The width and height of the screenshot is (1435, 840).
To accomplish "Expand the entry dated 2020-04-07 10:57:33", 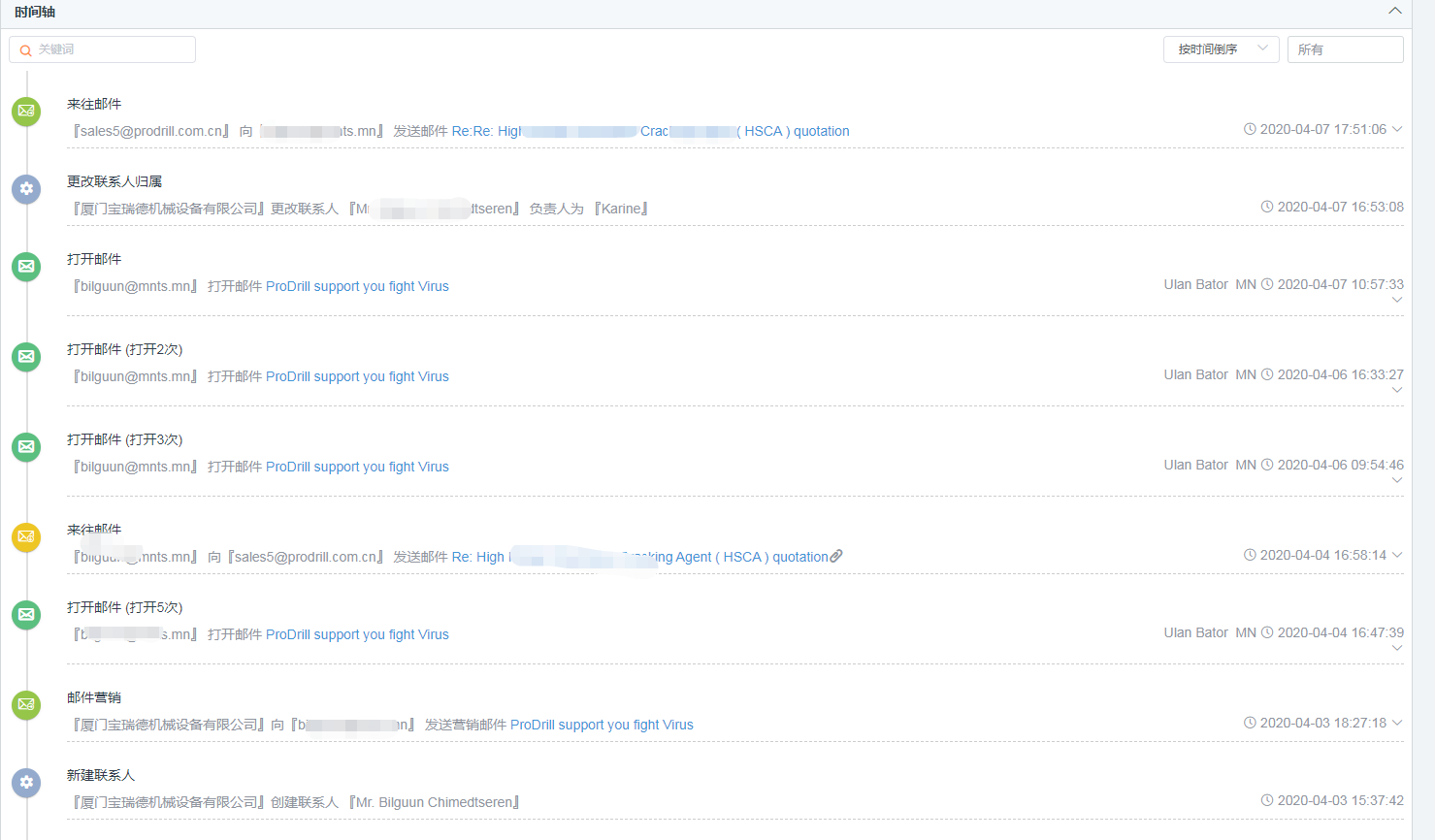I will click(1397, 300).
